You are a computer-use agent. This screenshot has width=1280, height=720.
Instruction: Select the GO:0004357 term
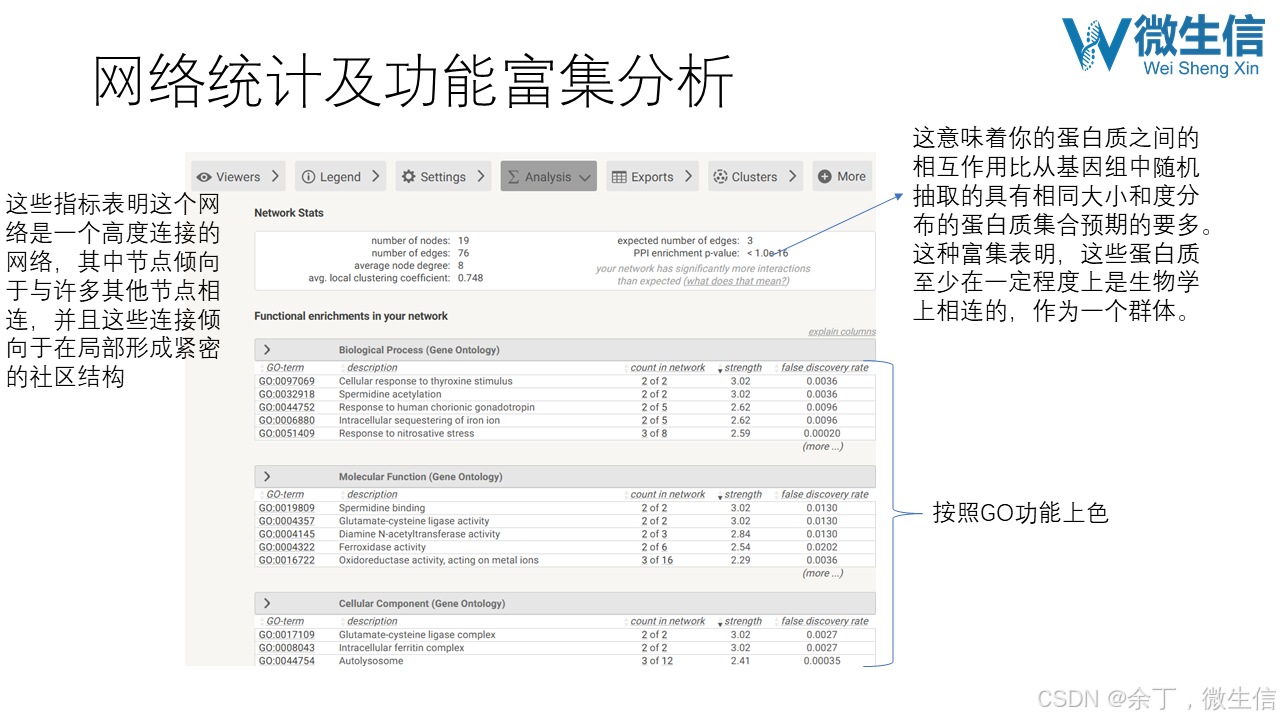(x=287, y=521)
